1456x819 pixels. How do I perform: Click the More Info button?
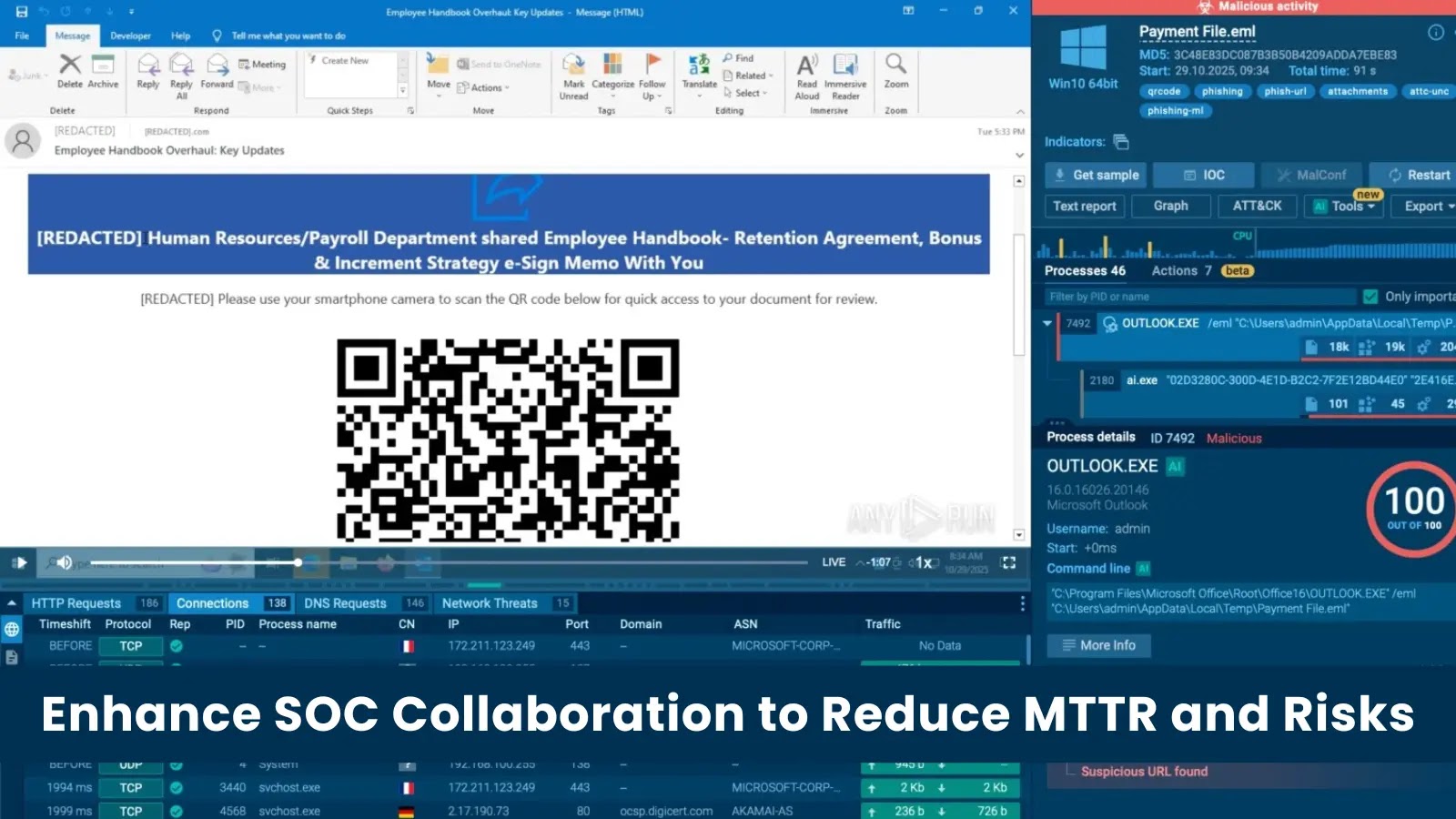click(x=1098, y=645)
